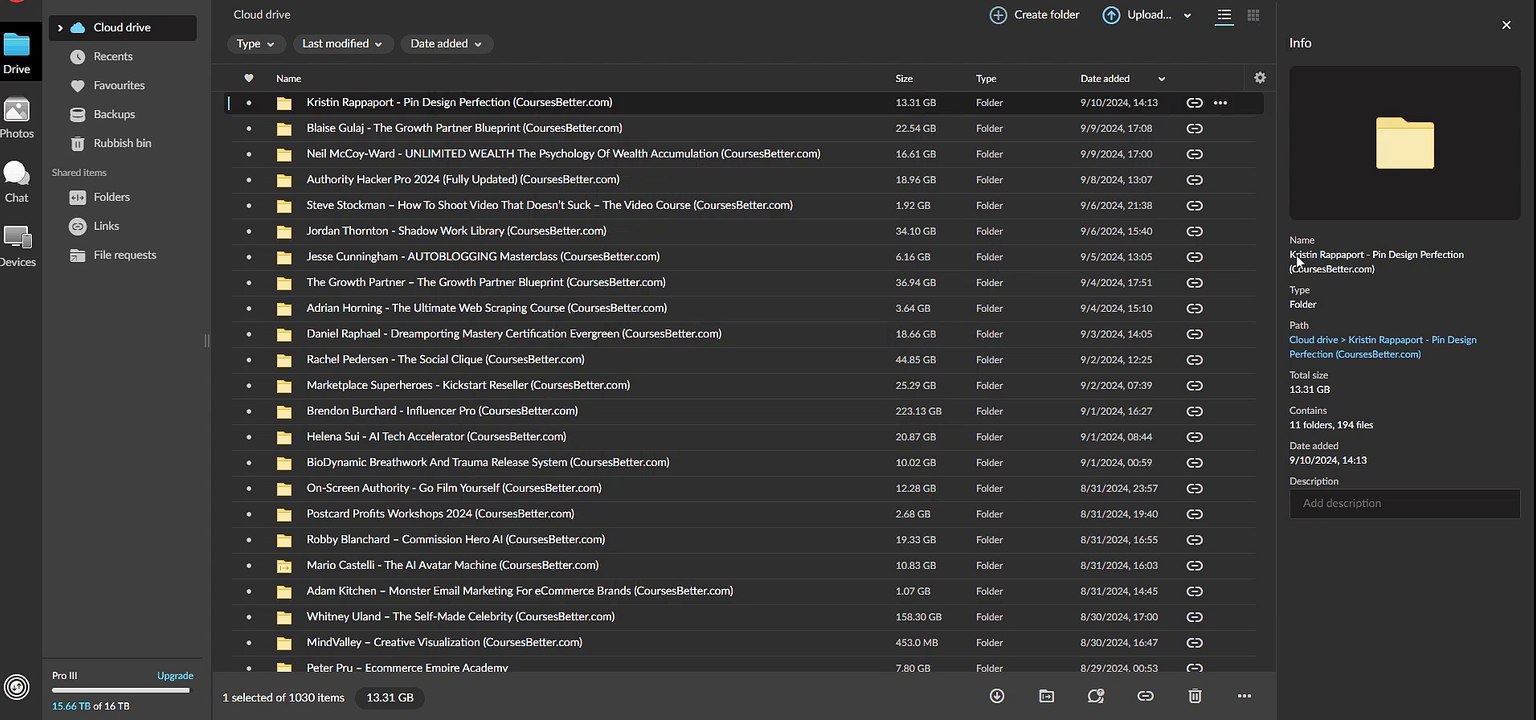Select the BioDynamic Breathwork folder row
Viewport: 1536px width, 720px height.
742,463
